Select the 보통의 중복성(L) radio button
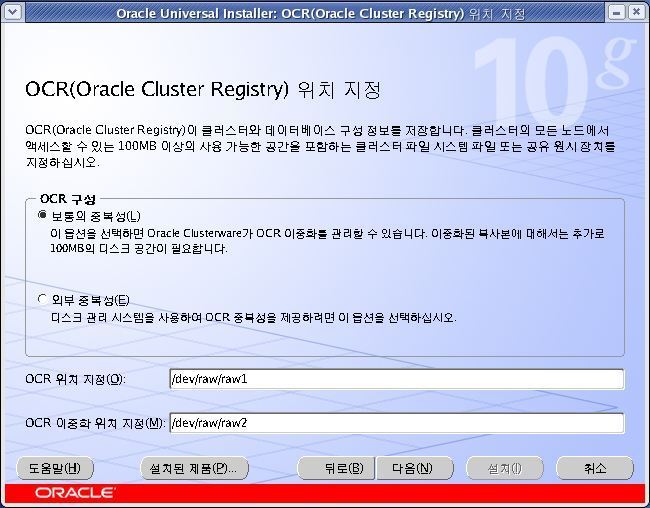The image size is (650, 508). [42, 216]
